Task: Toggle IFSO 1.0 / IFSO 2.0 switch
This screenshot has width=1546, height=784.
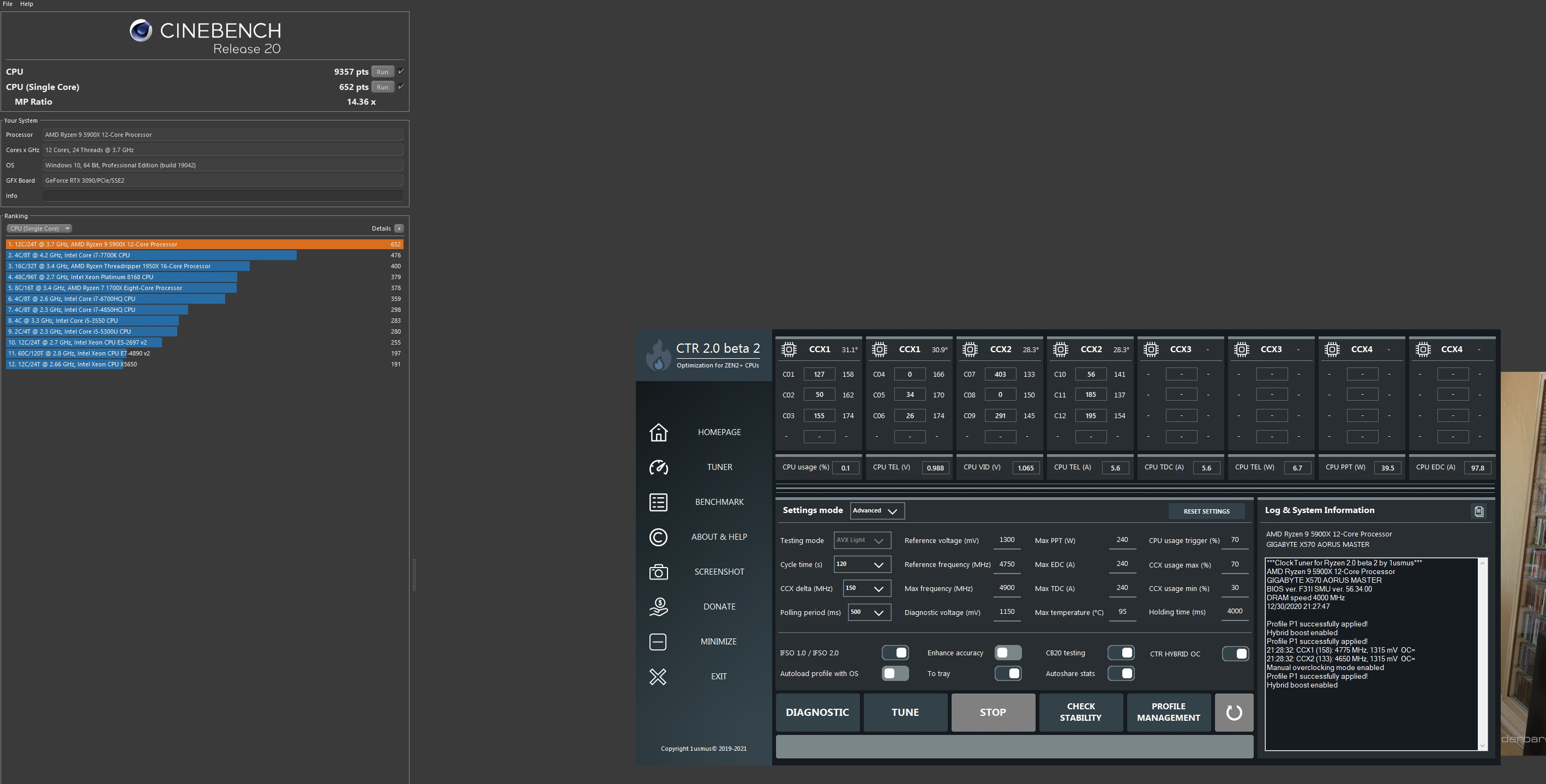Action: (895, 653)
